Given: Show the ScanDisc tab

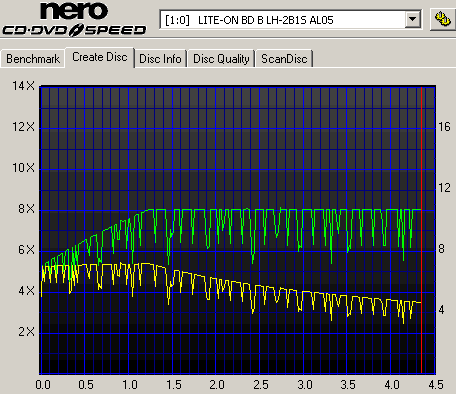Looking at the screenshot, I should [x=284, y=59].
